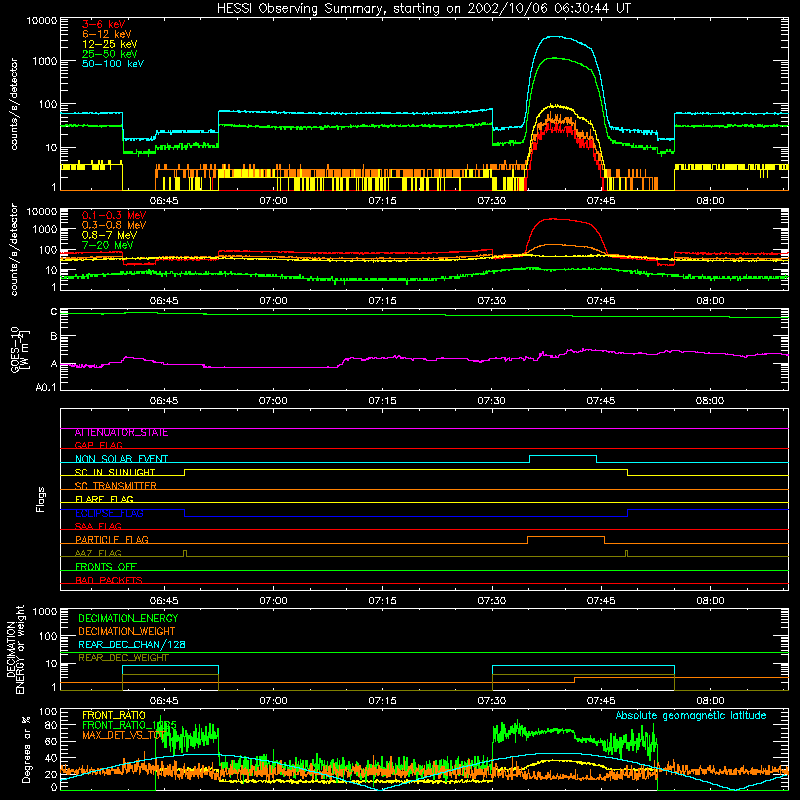Select the orange '6-12 keV' legend label
The width and height of the screenshot is (800, 800).
107,34
